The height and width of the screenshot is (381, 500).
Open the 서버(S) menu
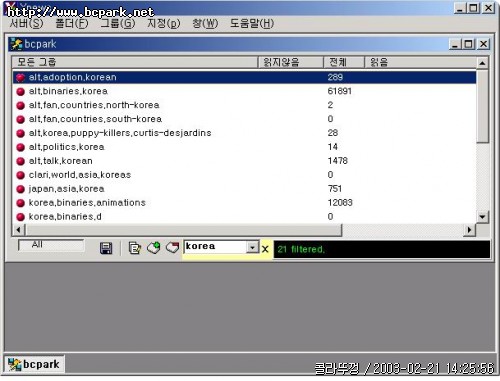tap(26, 23)
